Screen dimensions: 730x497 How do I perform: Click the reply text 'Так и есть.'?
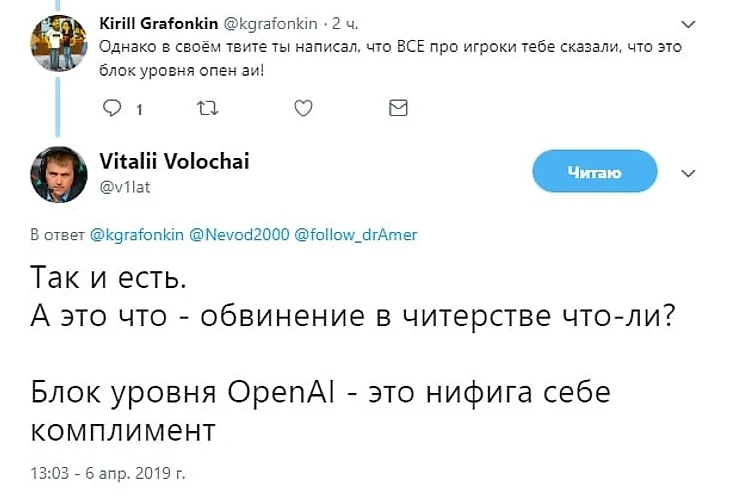click(108, 275)
